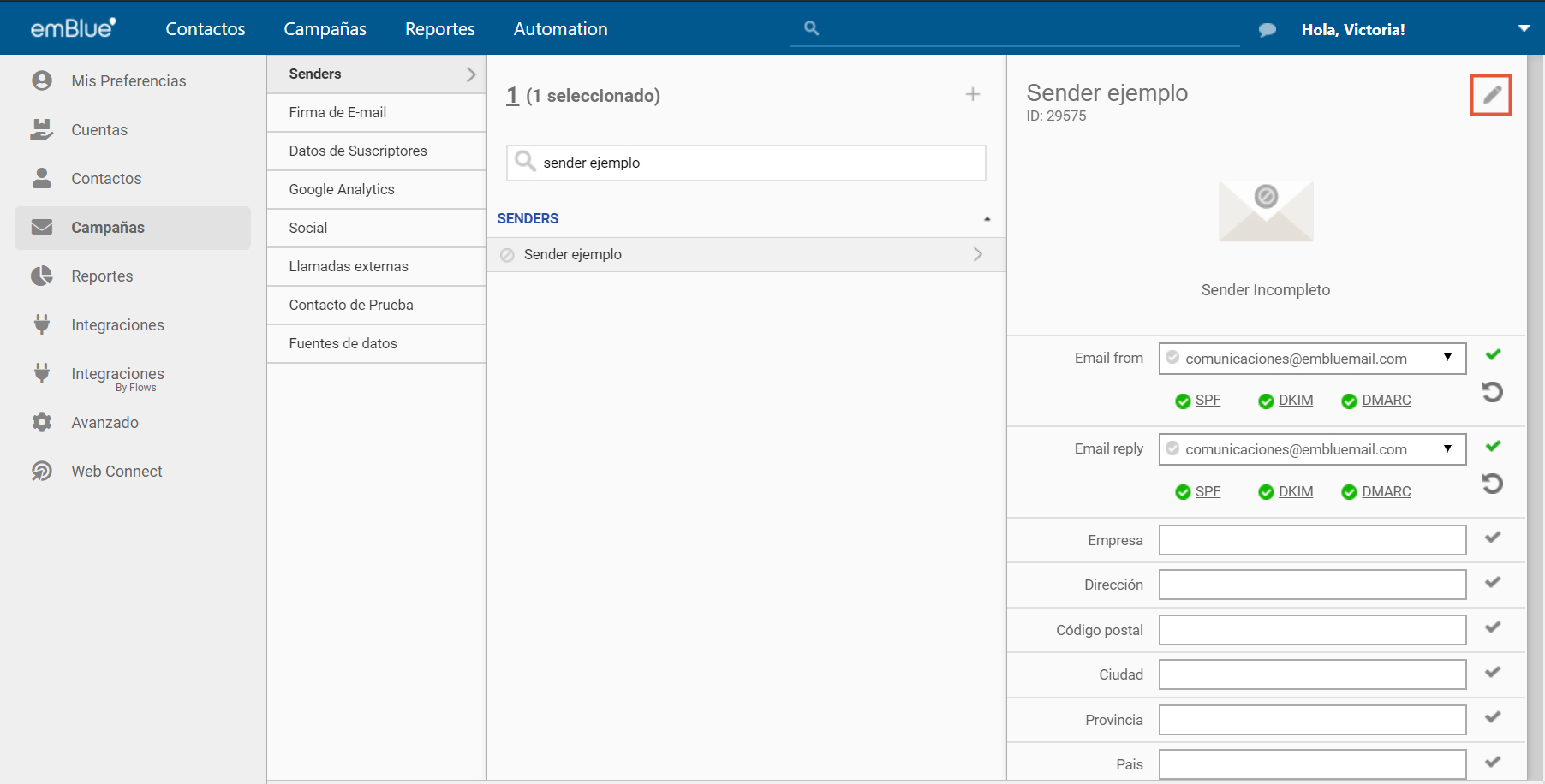Open the chat bubble icon in header
The width and height of the screenshot is (1545, 784).
pos(1267,30)
